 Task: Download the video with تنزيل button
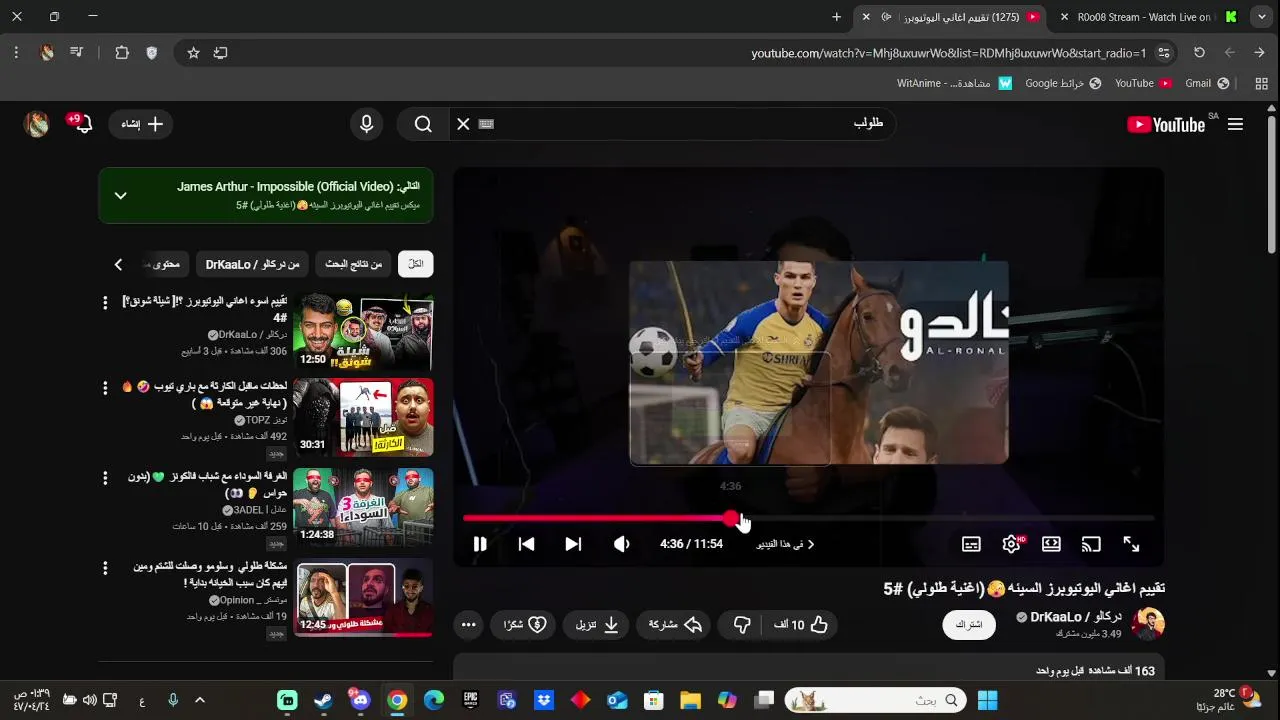[597, 625]
